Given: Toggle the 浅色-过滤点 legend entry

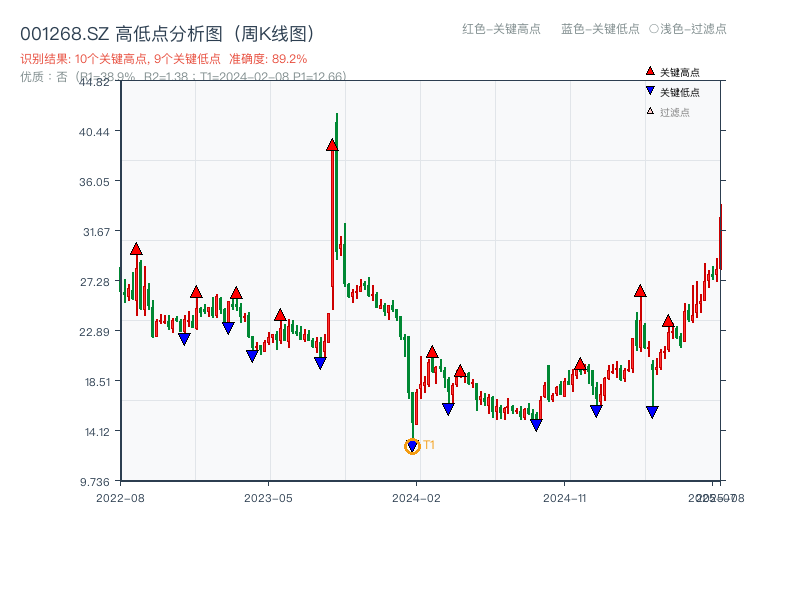Looking at the screenshot, I should [686, 30].
